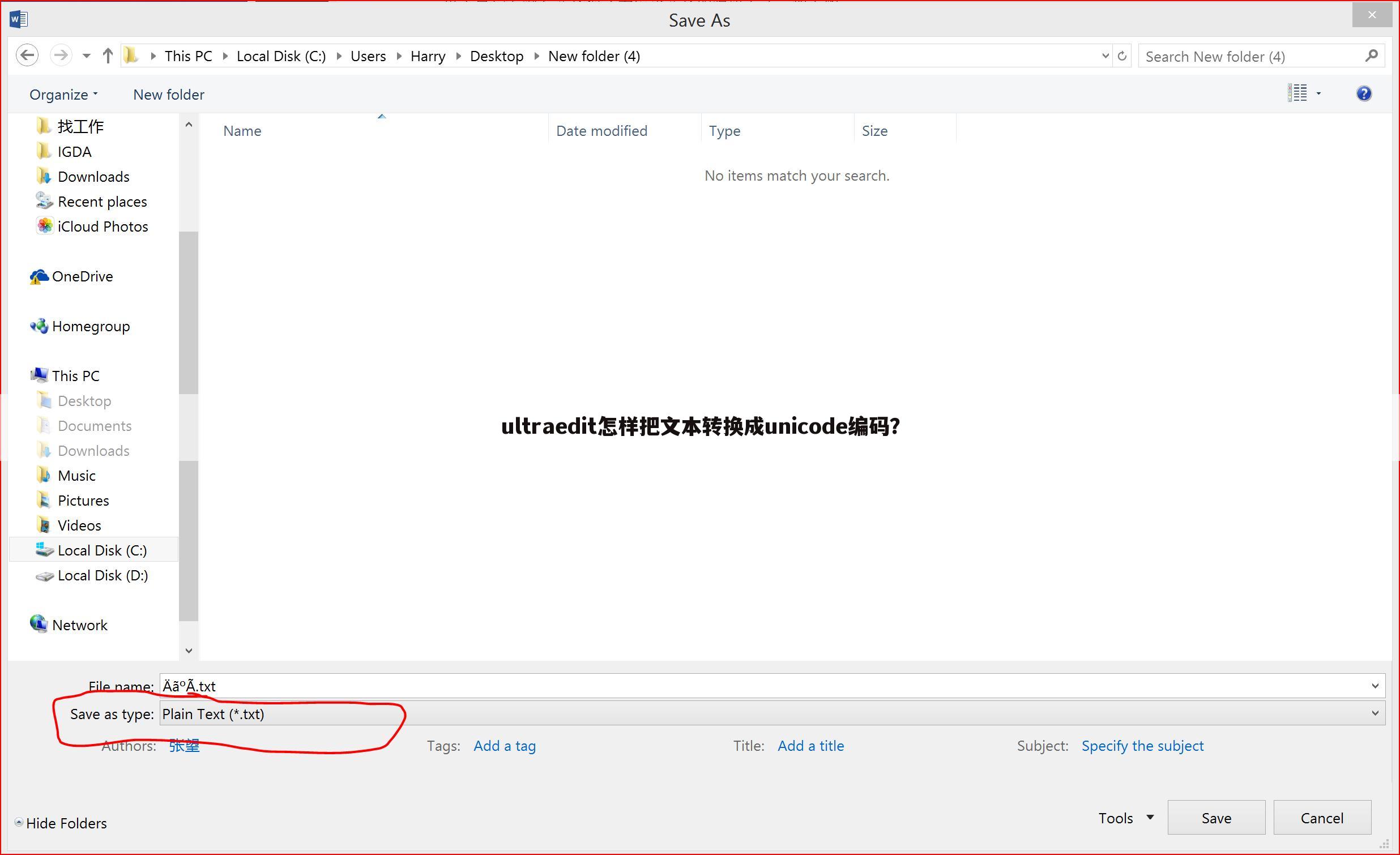Viewport: 1400px width, 855px height.
Task: Sort by the Type column header
Action: point(778,131)
